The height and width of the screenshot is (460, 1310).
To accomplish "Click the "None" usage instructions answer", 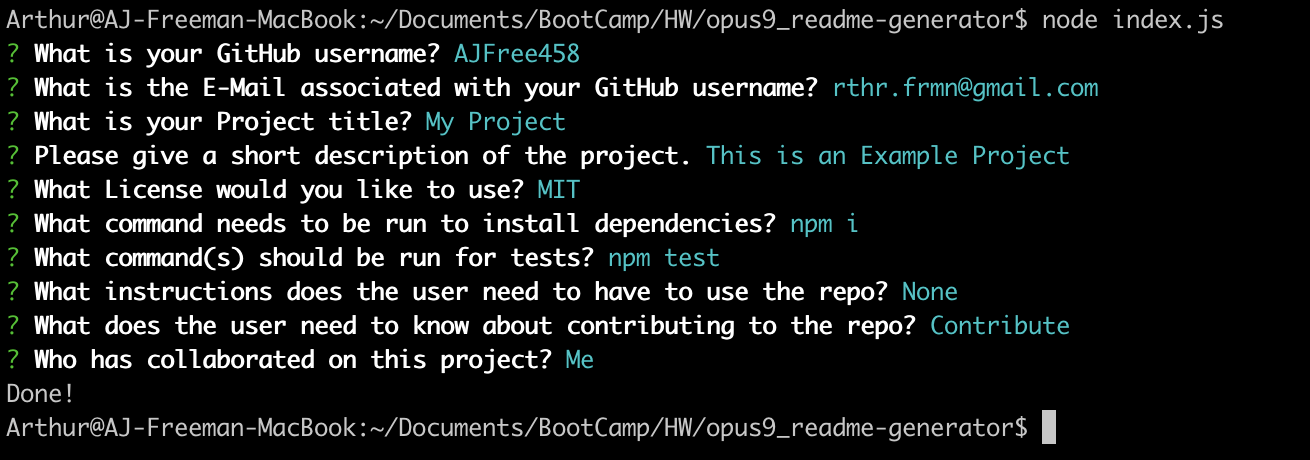I will click(929, 292).
